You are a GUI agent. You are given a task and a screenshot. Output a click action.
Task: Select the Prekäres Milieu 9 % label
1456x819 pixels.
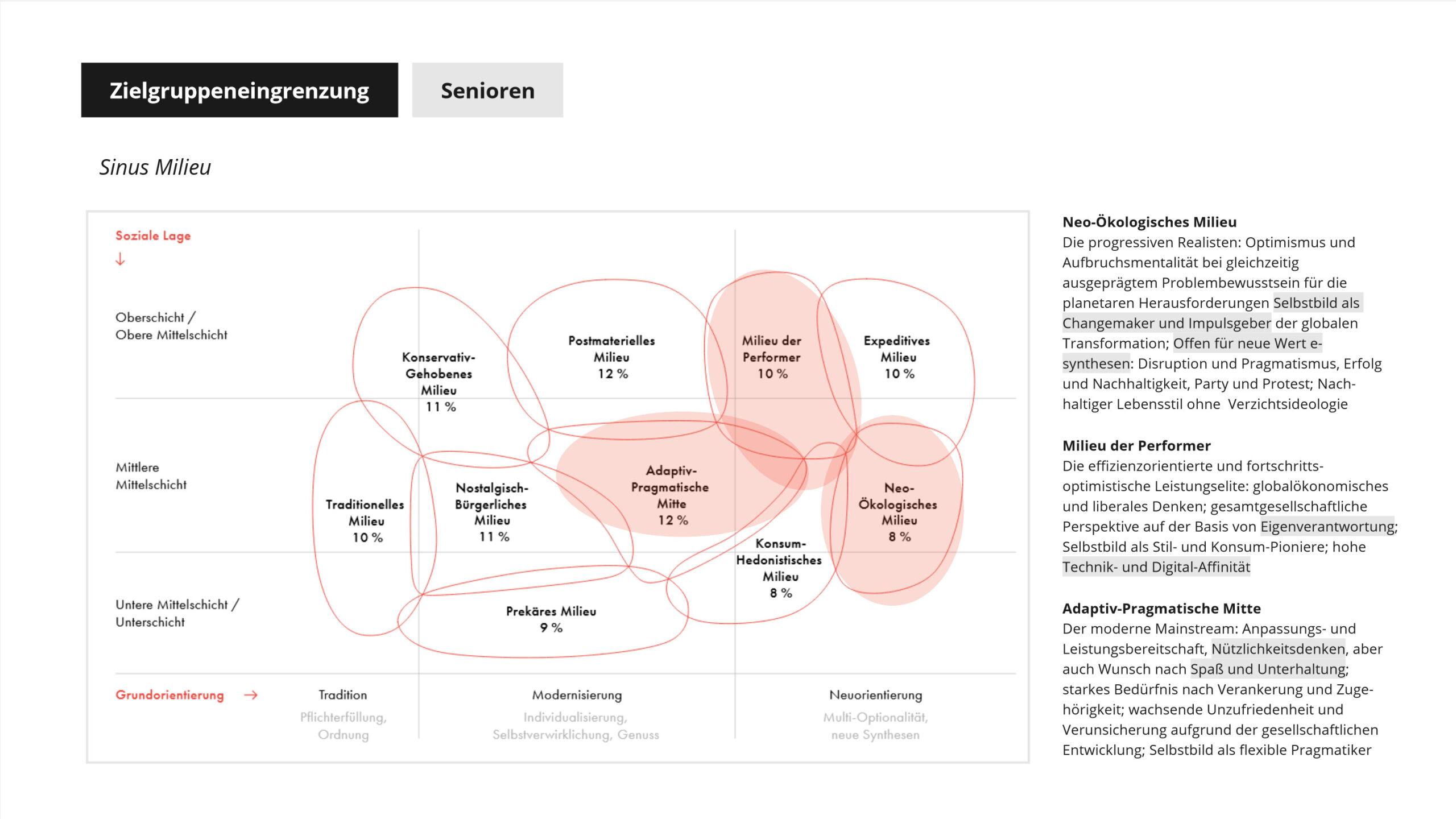tap(551, 619)
